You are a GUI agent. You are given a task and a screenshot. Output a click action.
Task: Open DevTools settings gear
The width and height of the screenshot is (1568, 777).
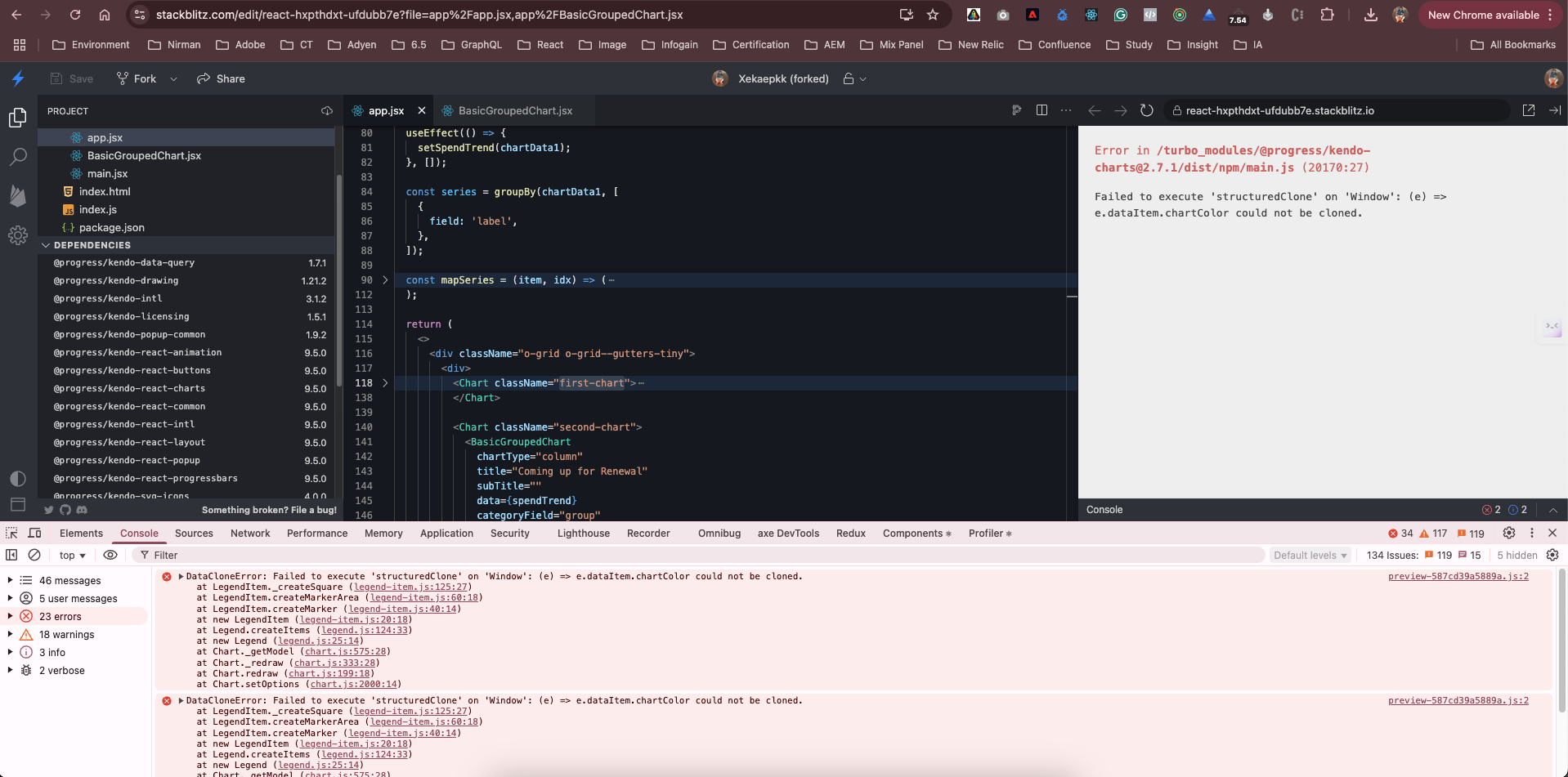coord(1508,533)
